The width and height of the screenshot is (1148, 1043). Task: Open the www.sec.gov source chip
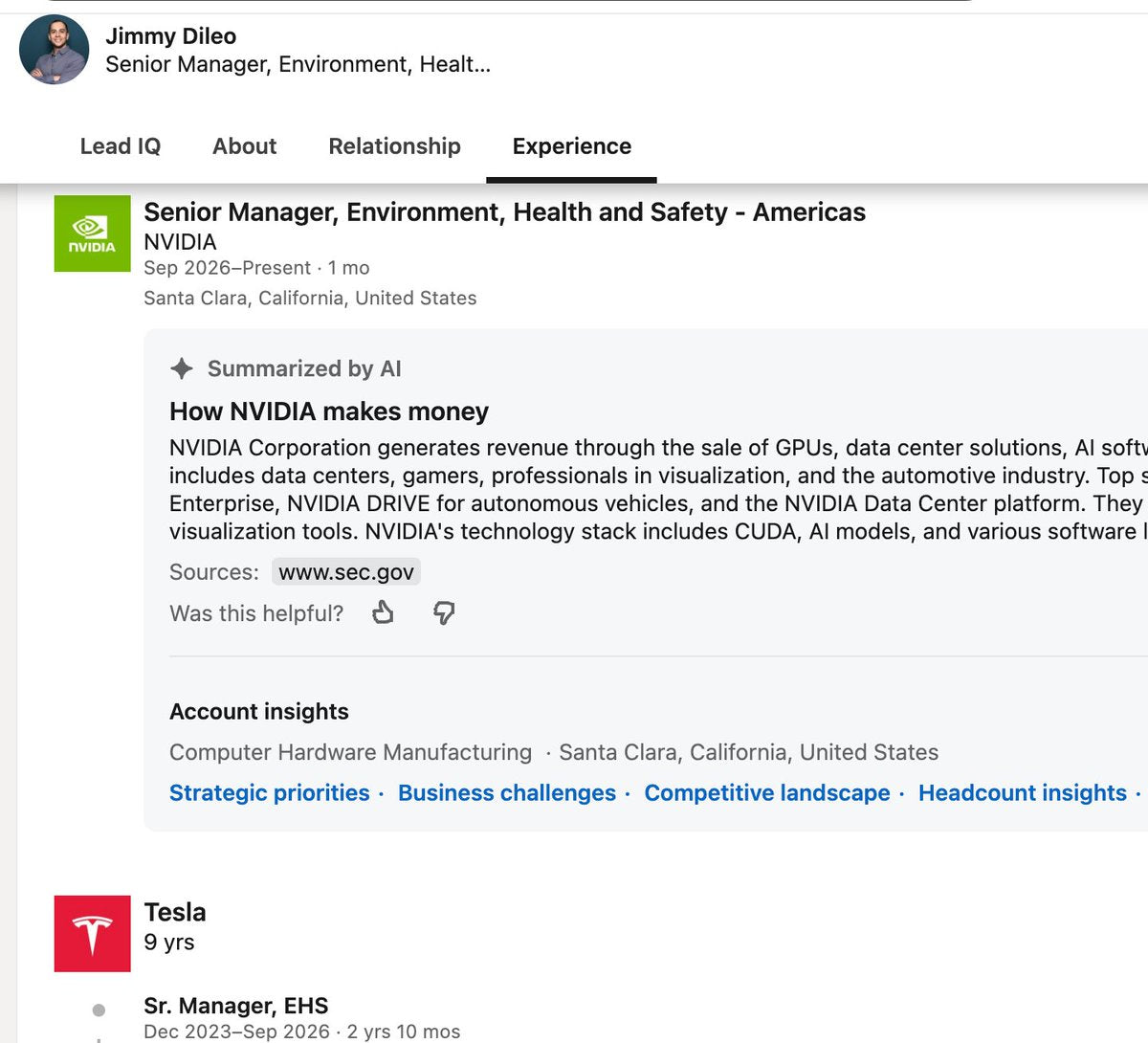coord(346,572)
